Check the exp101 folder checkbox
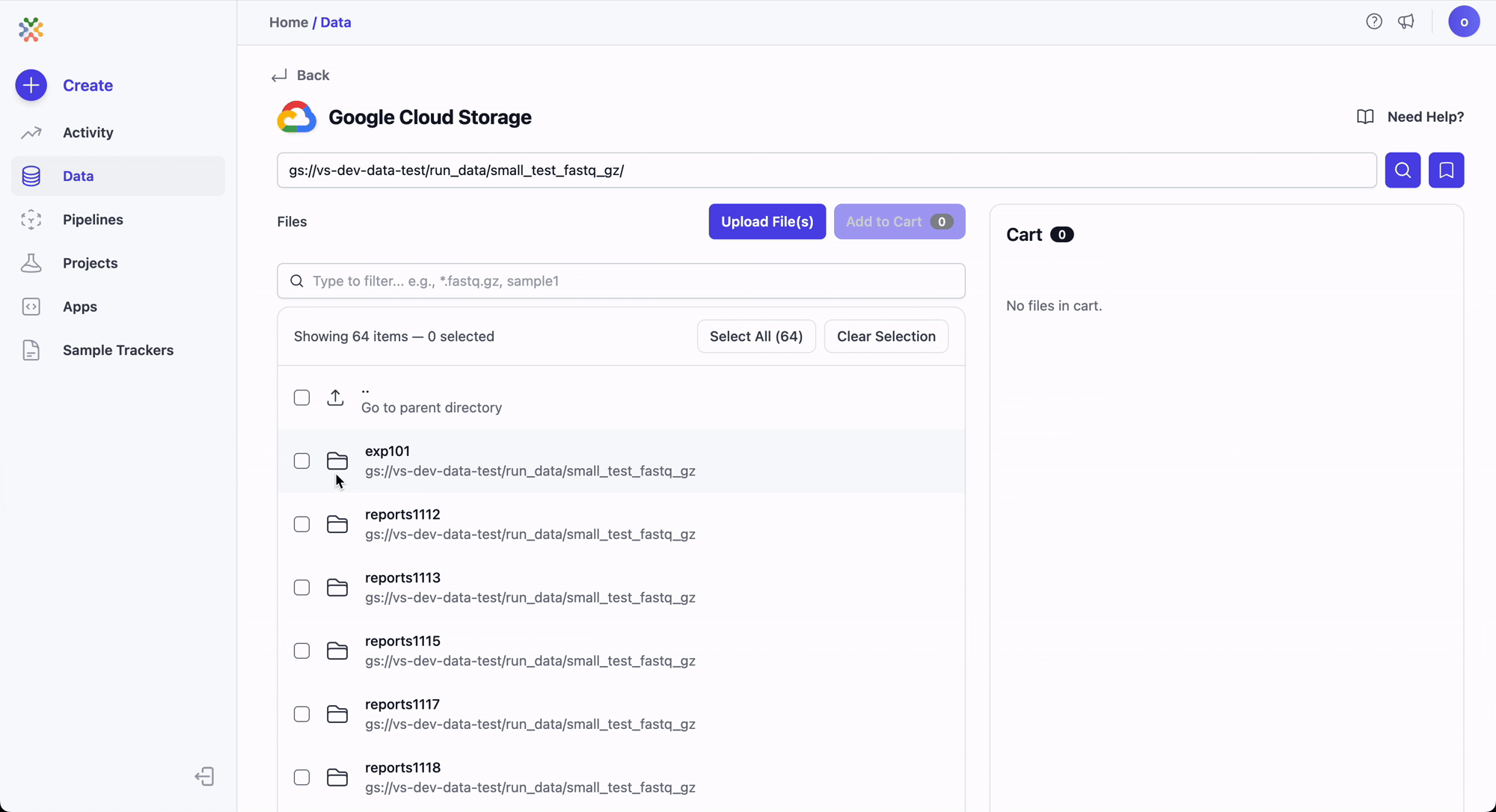 coord(301,461)
